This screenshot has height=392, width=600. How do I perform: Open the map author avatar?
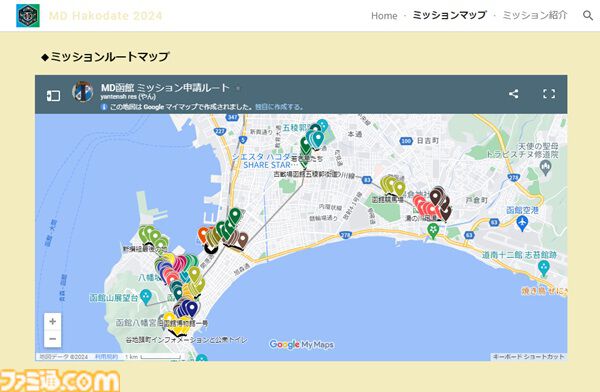(83, 91)
